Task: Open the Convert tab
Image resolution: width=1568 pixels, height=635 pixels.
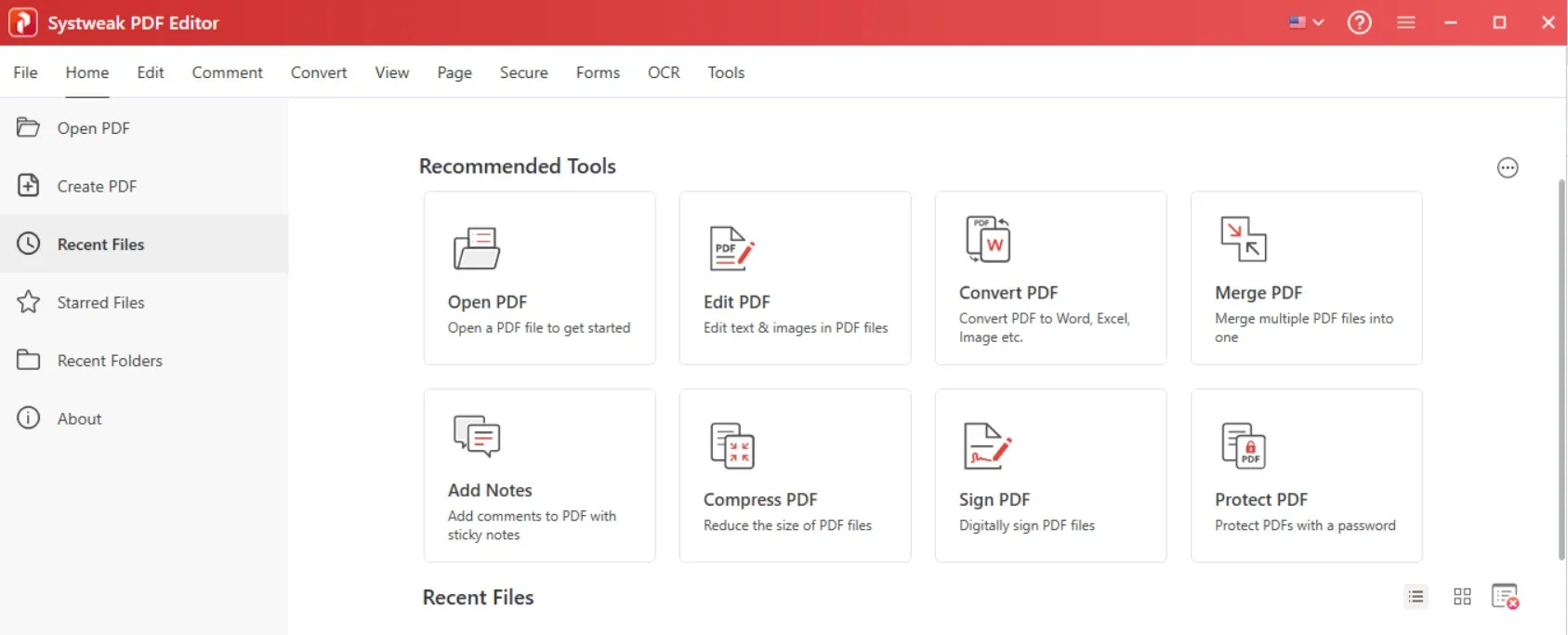Action: click(319, 73)
